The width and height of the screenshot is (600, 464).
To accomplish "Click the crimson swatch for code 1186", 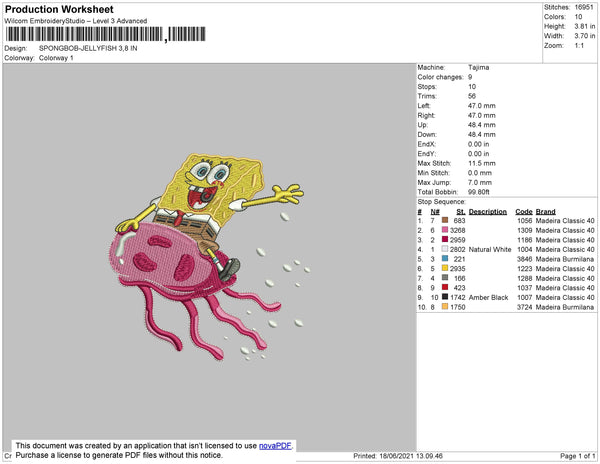I will pyautogui.click(x=445, y=239).
